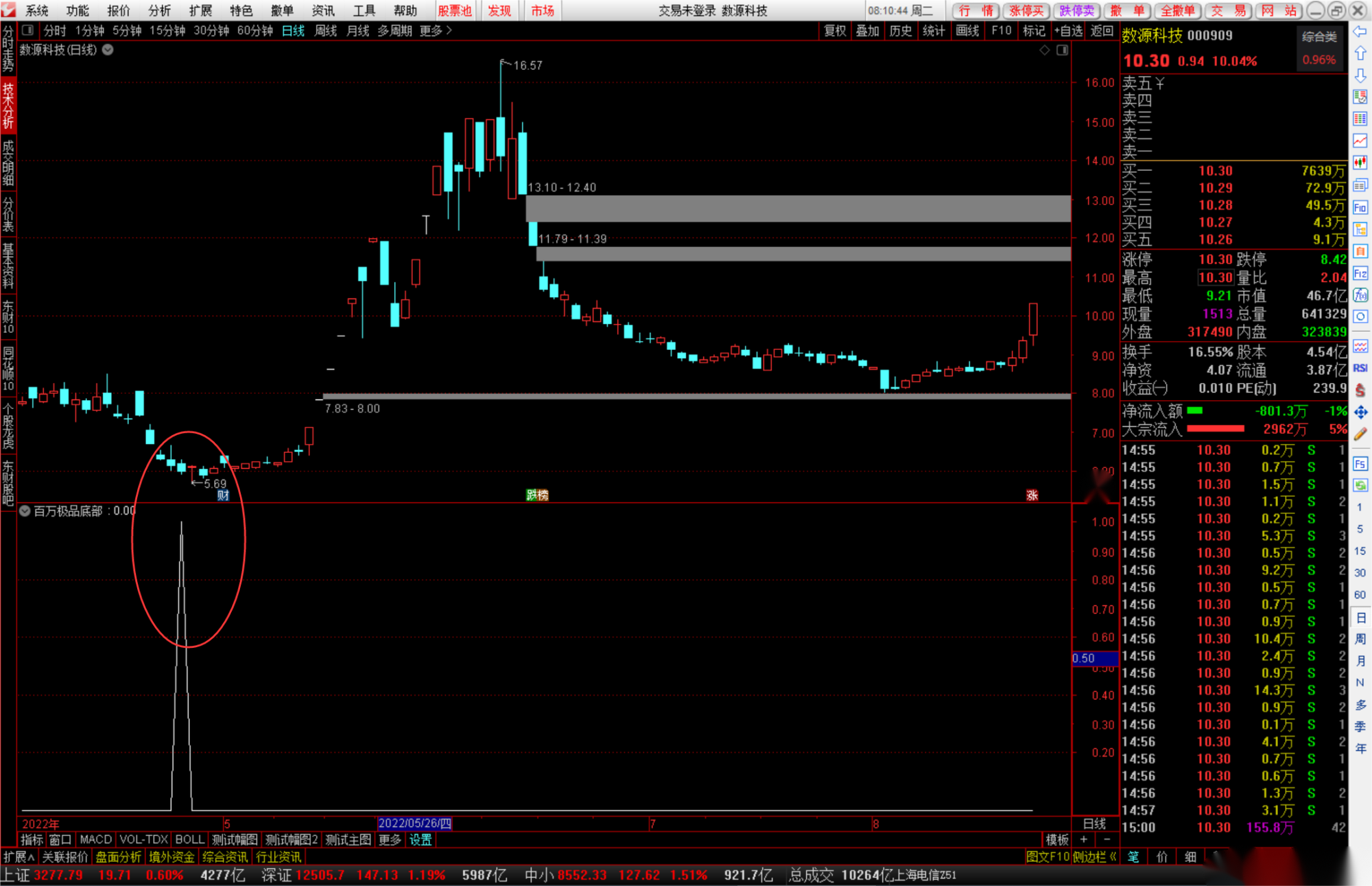Image resolution: width=1372 pixels, height=886 pixels.
Task: Click the 涨停买 button
Action: [1026, 10]
